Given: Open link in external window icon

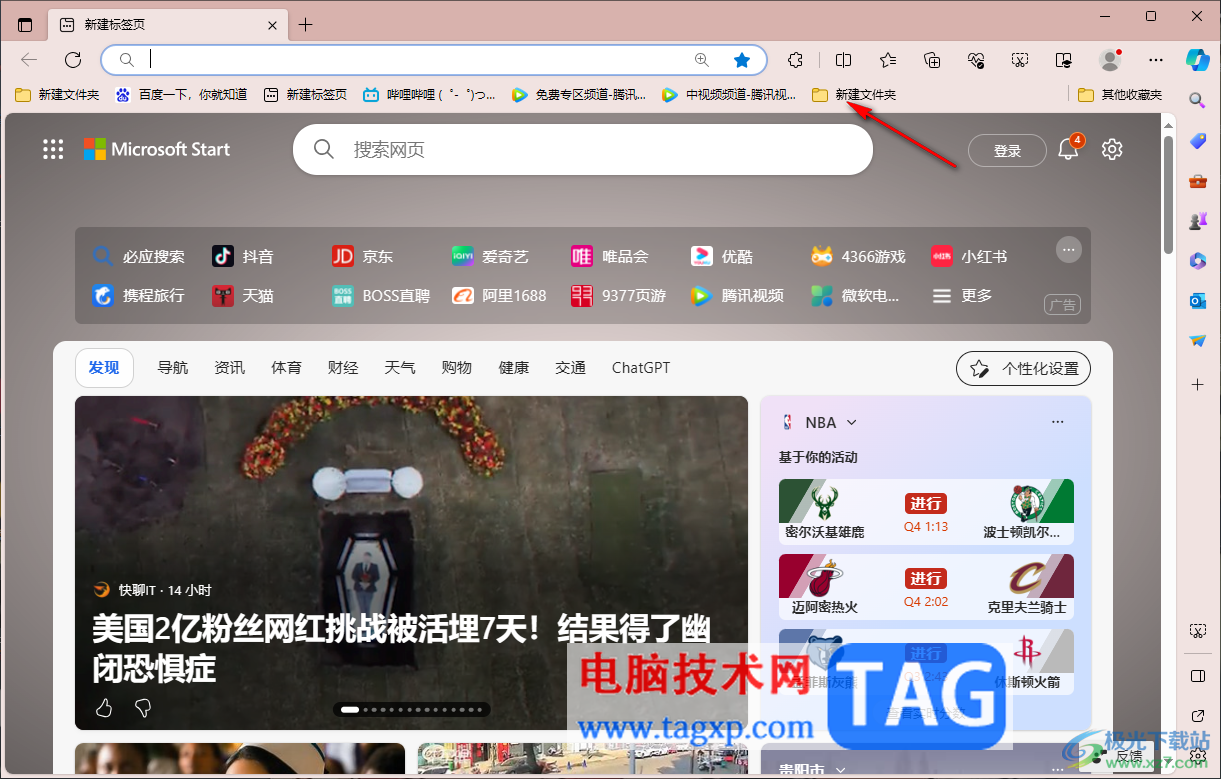Looking at the screenshot, I should [1197, 716].
